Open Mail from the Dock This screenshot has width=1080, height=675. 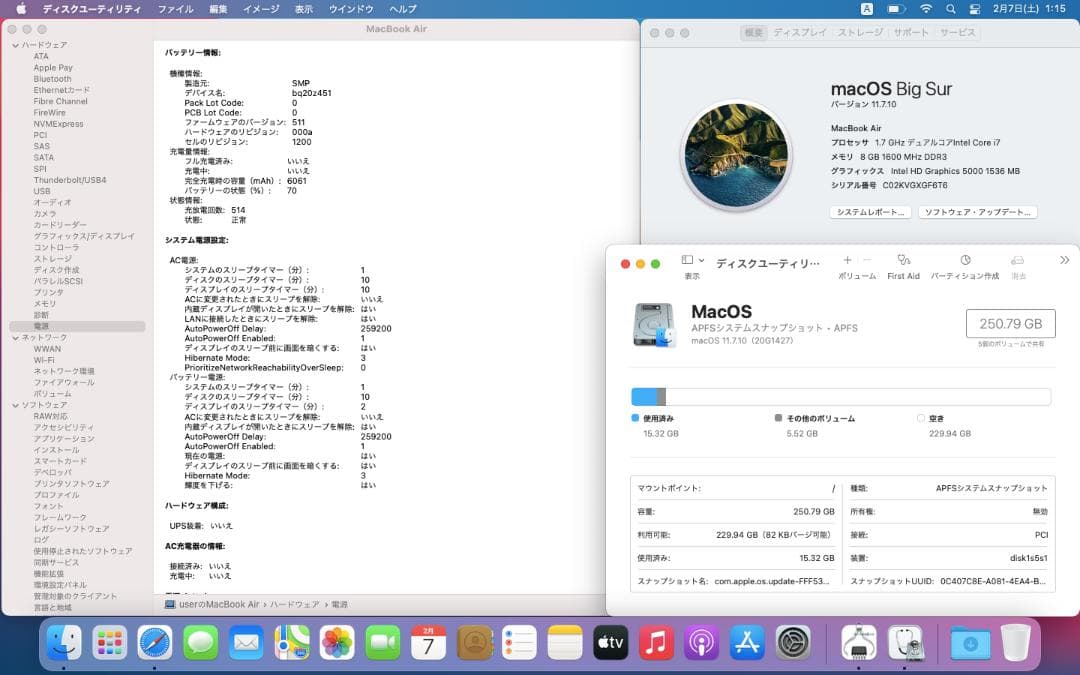(246, 643)
